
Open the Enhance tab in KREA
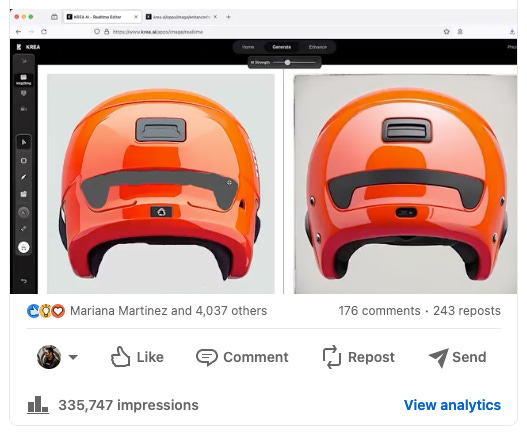[x=318, y=47]
